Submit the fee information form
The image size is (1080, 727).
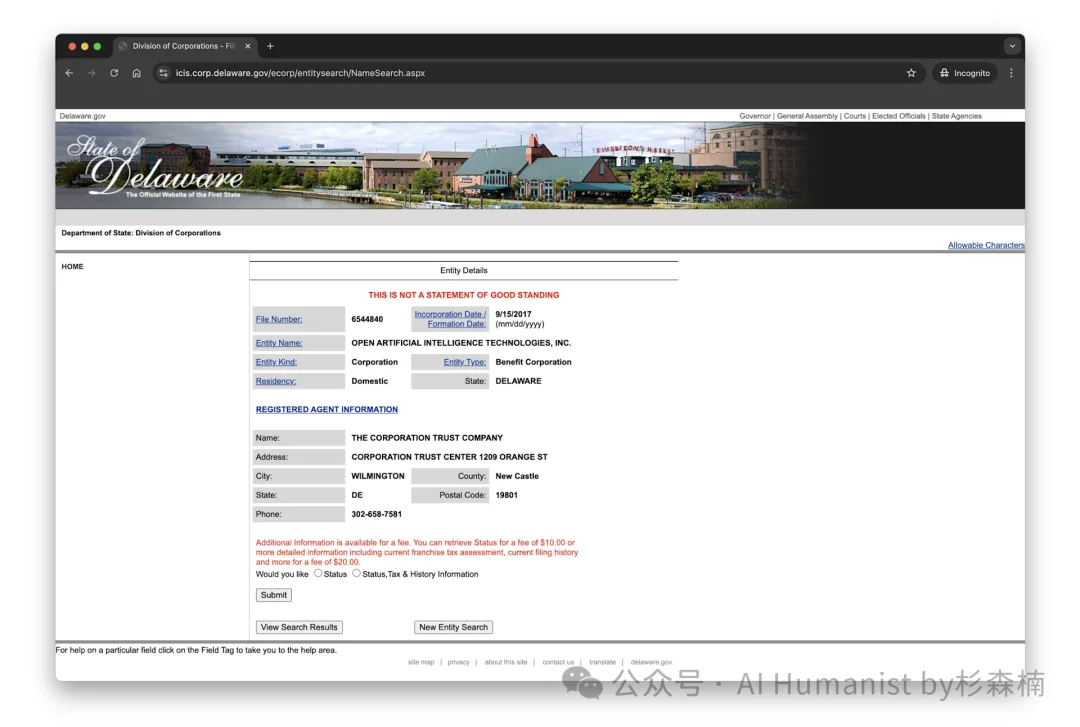click(273, 594)
